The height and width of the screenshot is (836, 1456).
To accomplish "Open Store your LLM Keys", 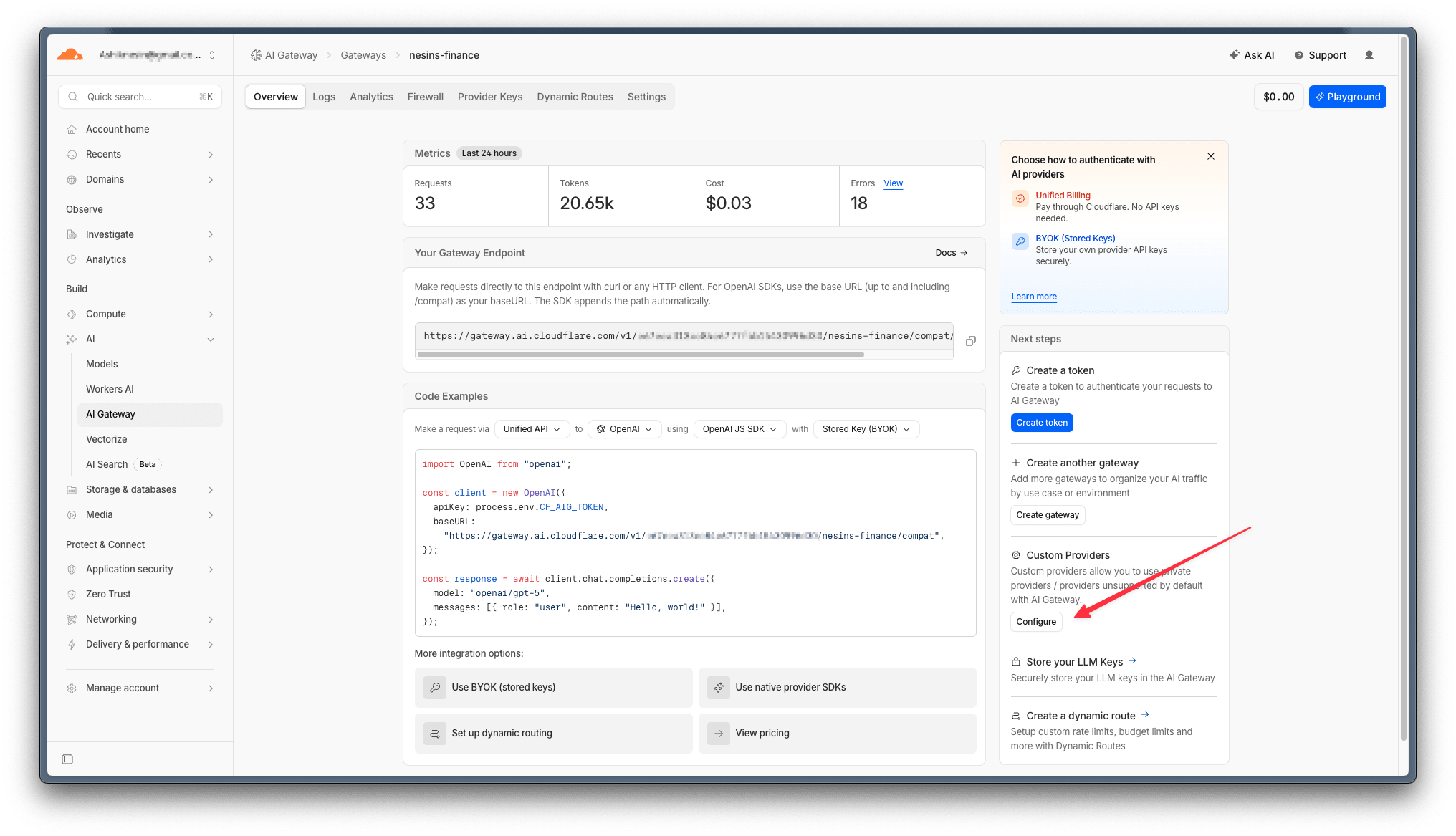I will (x=1073, y=662).
